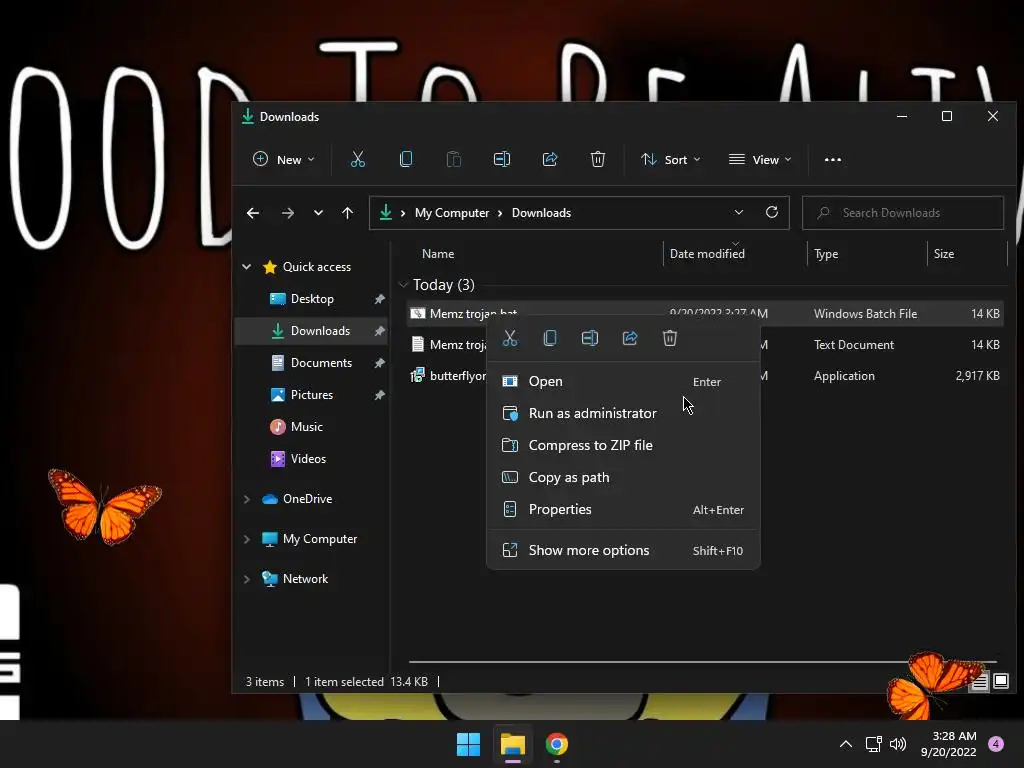Collapse the Today group
Screen dimensions: 1024x768
[403, 285]
